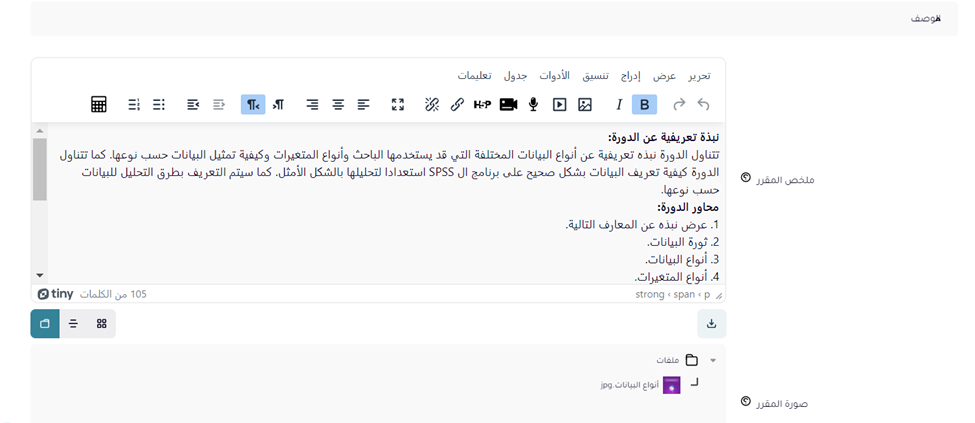Open the تنسيق format menu
This screenshot has width=975, height=423.
point(596,76)
